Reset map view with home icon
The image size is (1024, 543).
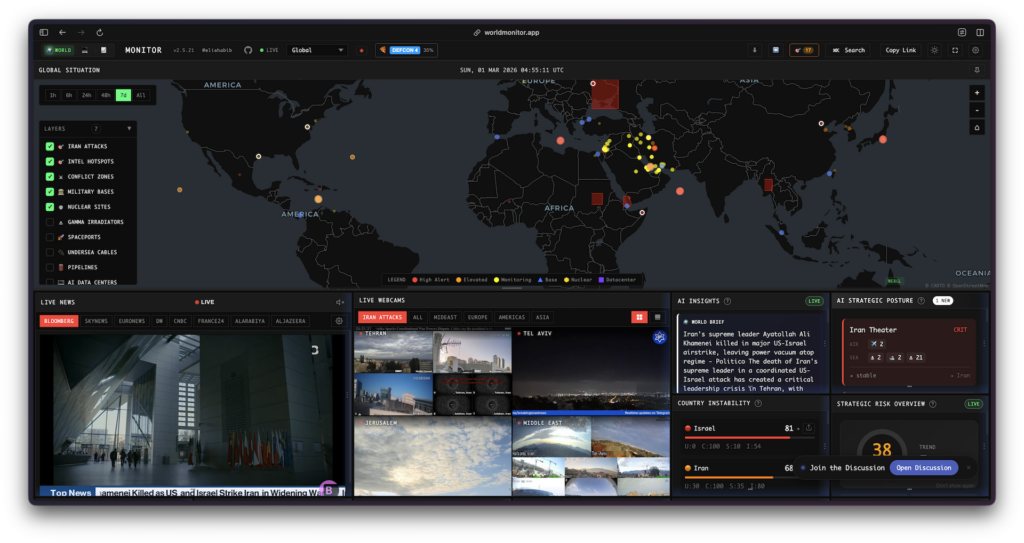pyautogui.click(x=976, y=127)
